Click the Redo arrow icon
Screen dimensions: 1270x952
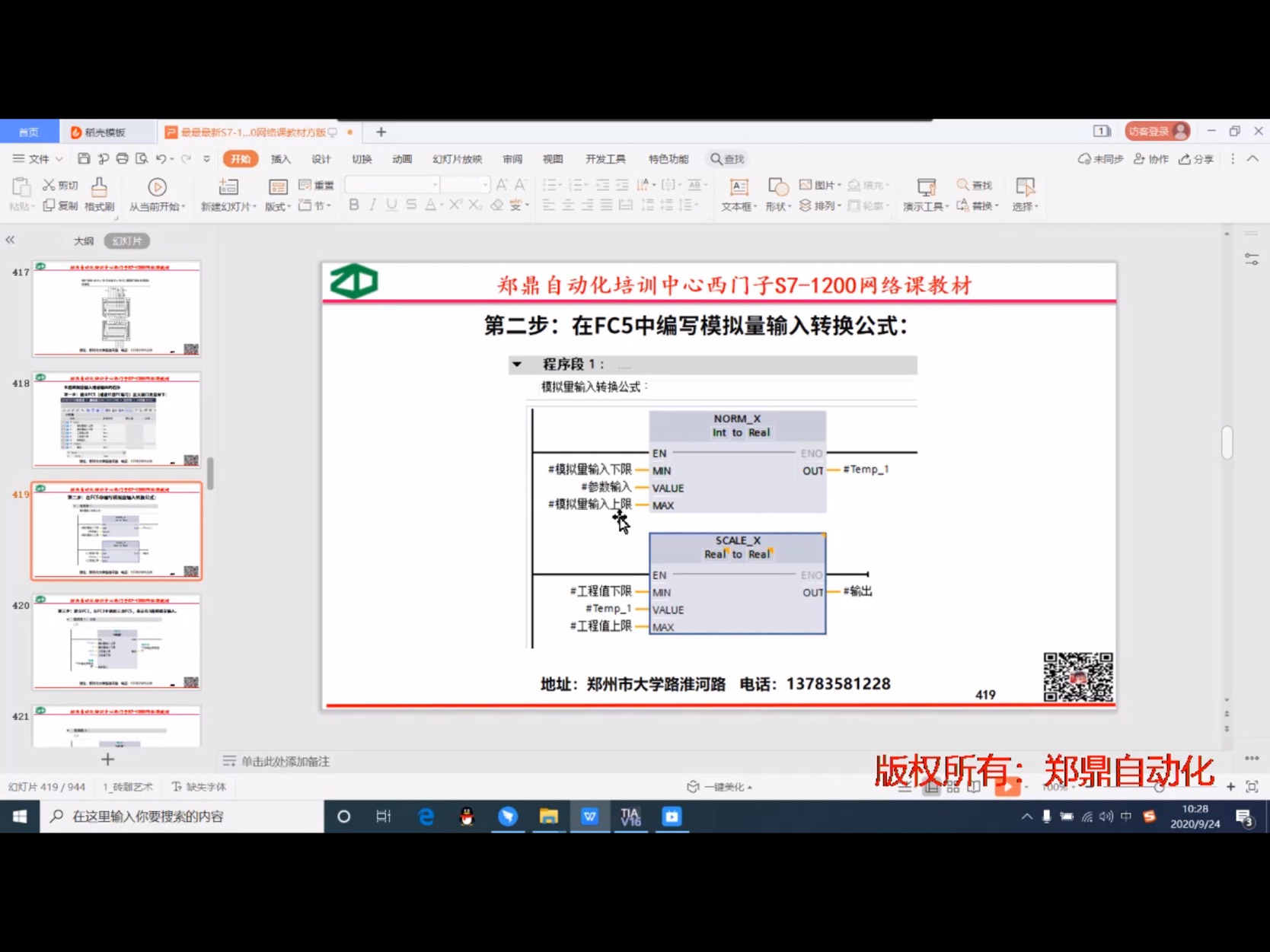pyautogui.click(x=185, y=158)
